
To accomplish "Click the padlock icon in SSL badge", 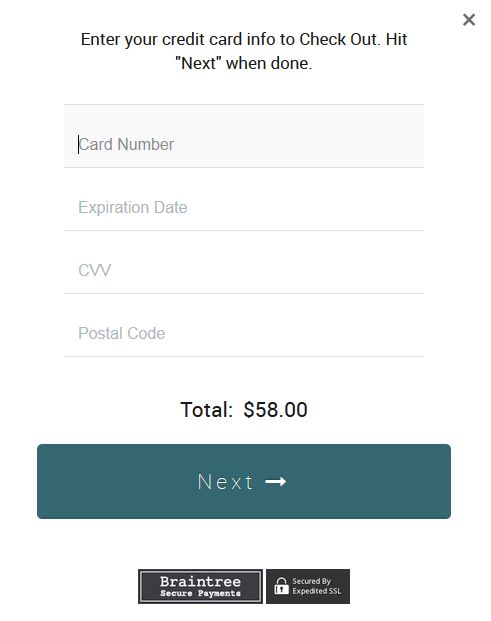I will click(281, 586).
